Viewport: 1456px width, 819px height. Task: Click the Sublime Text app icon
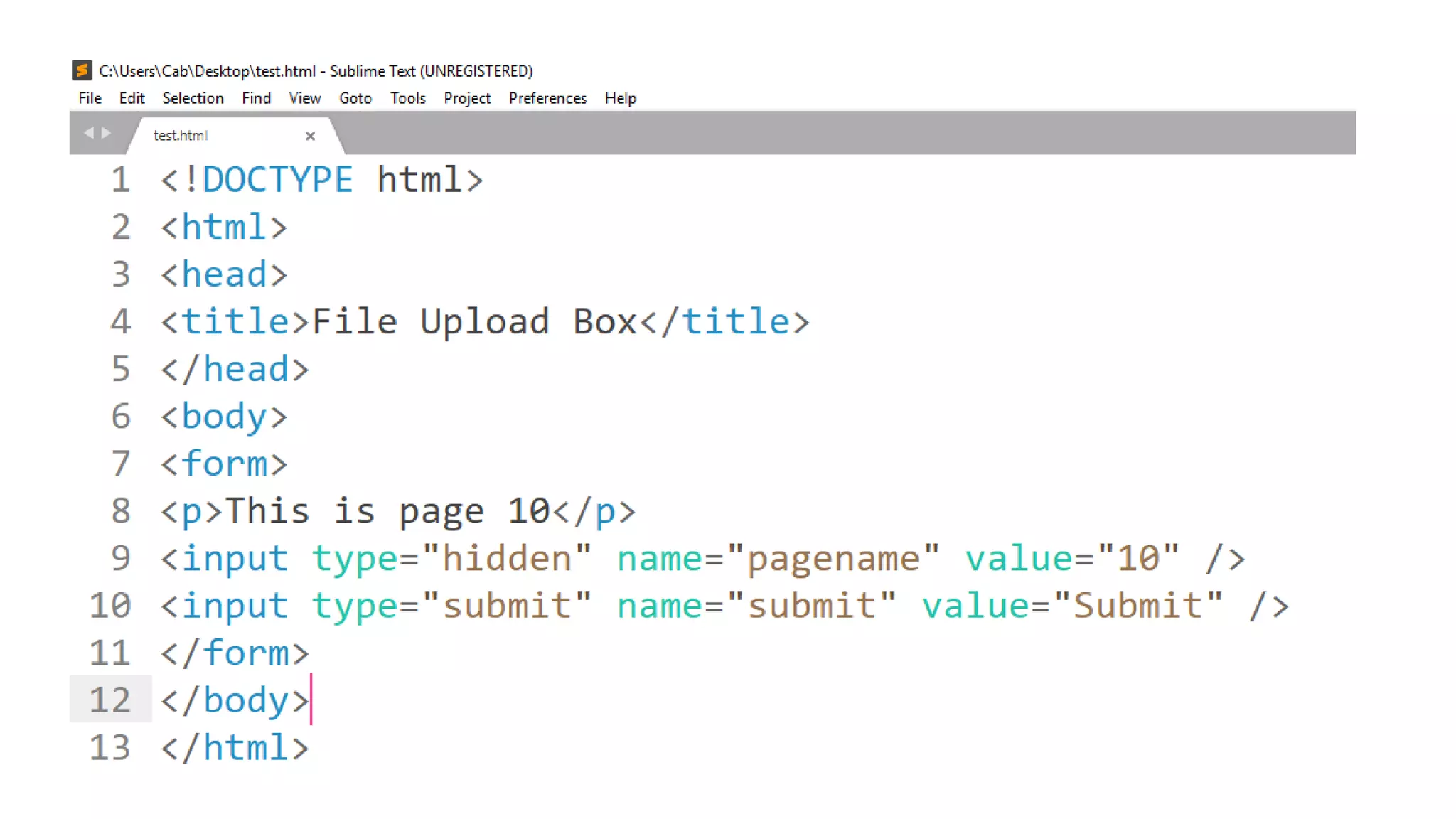[x=82, y=70]
